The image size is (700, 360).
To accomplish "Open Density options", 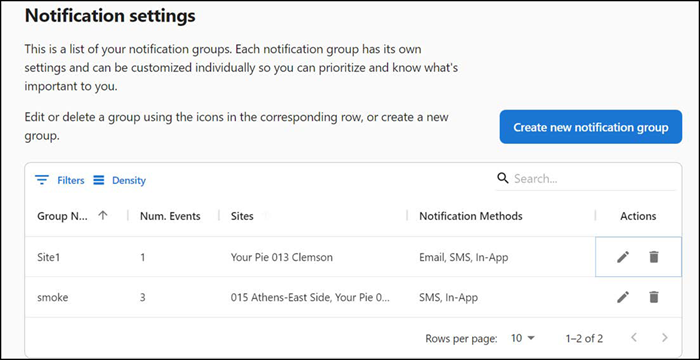I will 120,180.
